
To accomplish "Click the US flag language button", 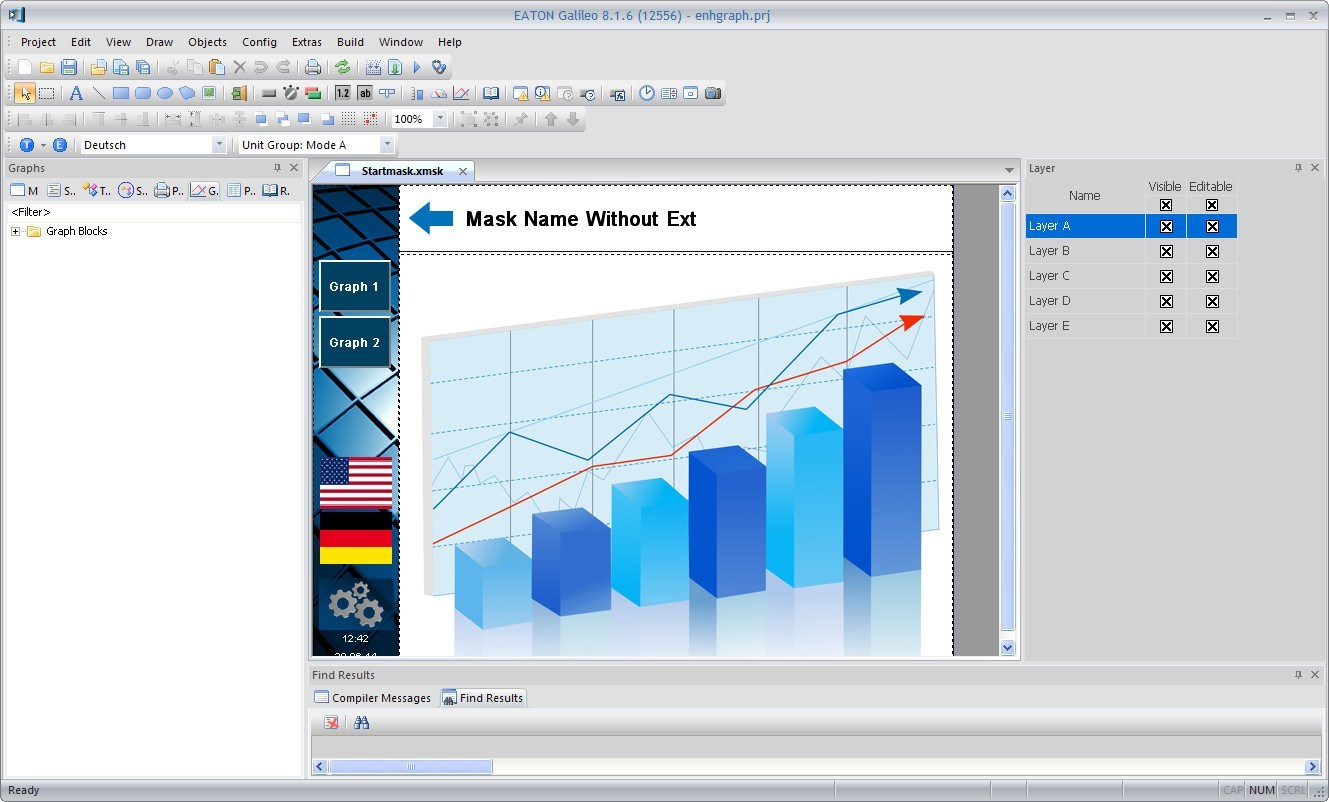I will click(x=356, y=483).
